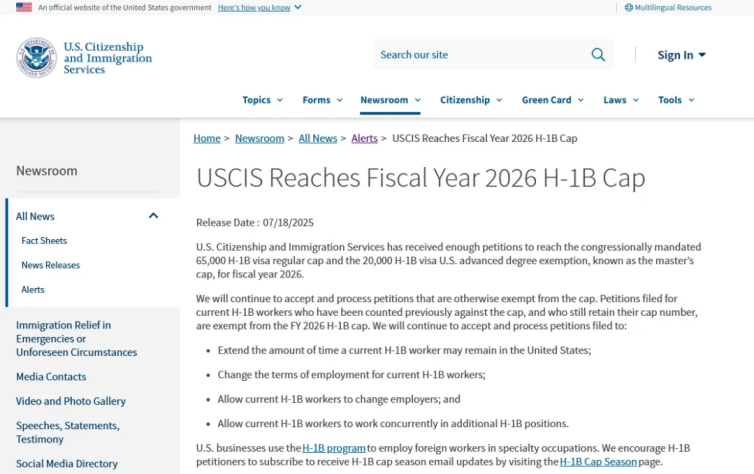
Task: Open the H-1B program link
Action: pos(334,448)
